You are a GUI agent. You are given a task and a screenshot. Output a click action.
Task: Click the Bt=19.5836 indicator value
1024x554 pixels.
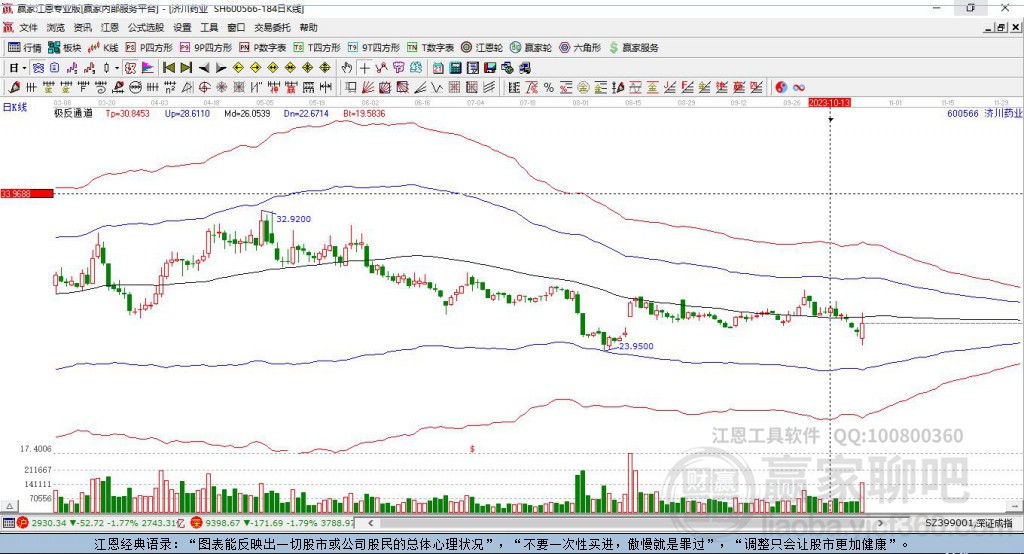[364, 114]
